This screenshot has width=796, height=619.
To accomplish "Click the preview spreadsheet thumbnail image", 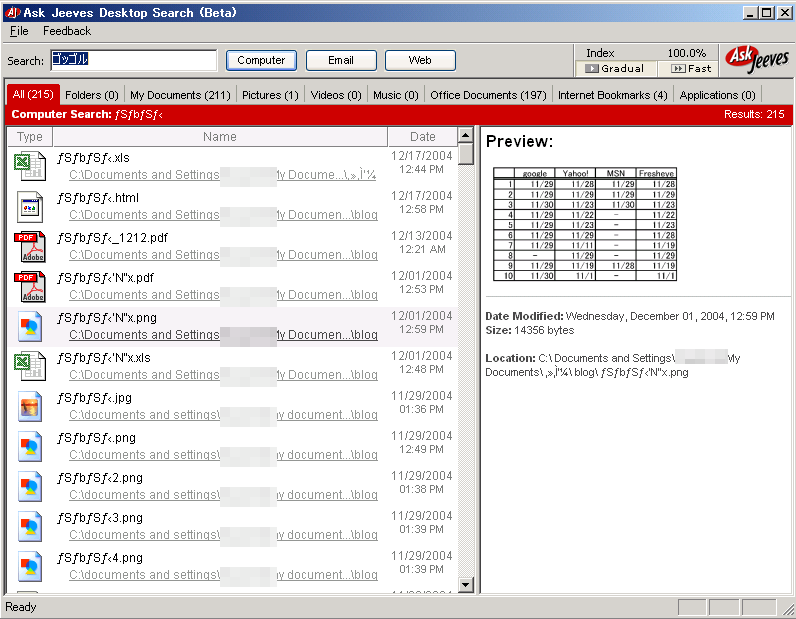I will click(x=585, y=224).
